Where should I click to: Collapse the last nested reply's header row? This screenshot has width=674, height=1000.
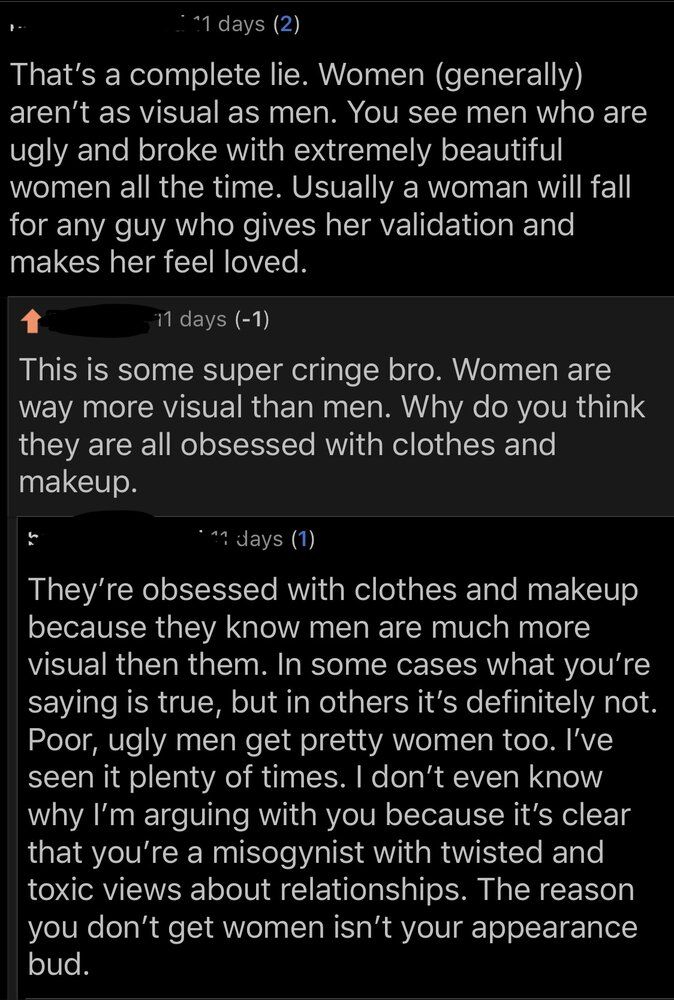tap(480, 540)
